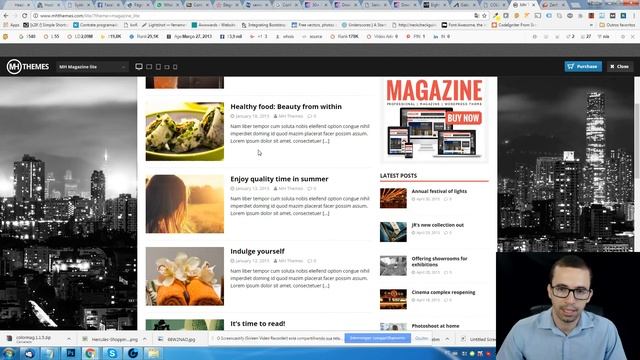Viewport: 640px width, 360px height.
Task: Select the desktop monitor preview icon
Action: pyautogui.click(x=139, y=67)
